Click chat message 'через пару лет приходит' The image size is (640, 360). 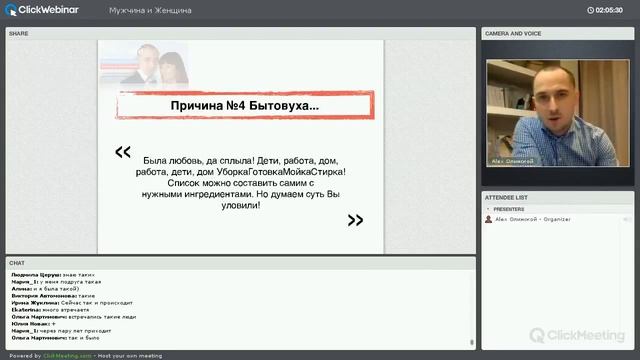[75, 331]
